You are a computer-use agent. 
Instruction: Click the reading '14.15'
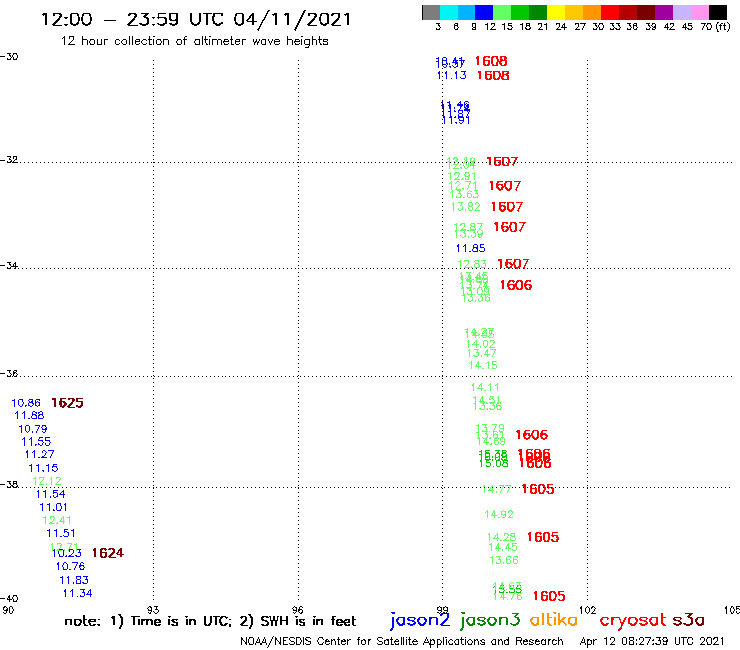pyautogui.click(x=483, y=365)
